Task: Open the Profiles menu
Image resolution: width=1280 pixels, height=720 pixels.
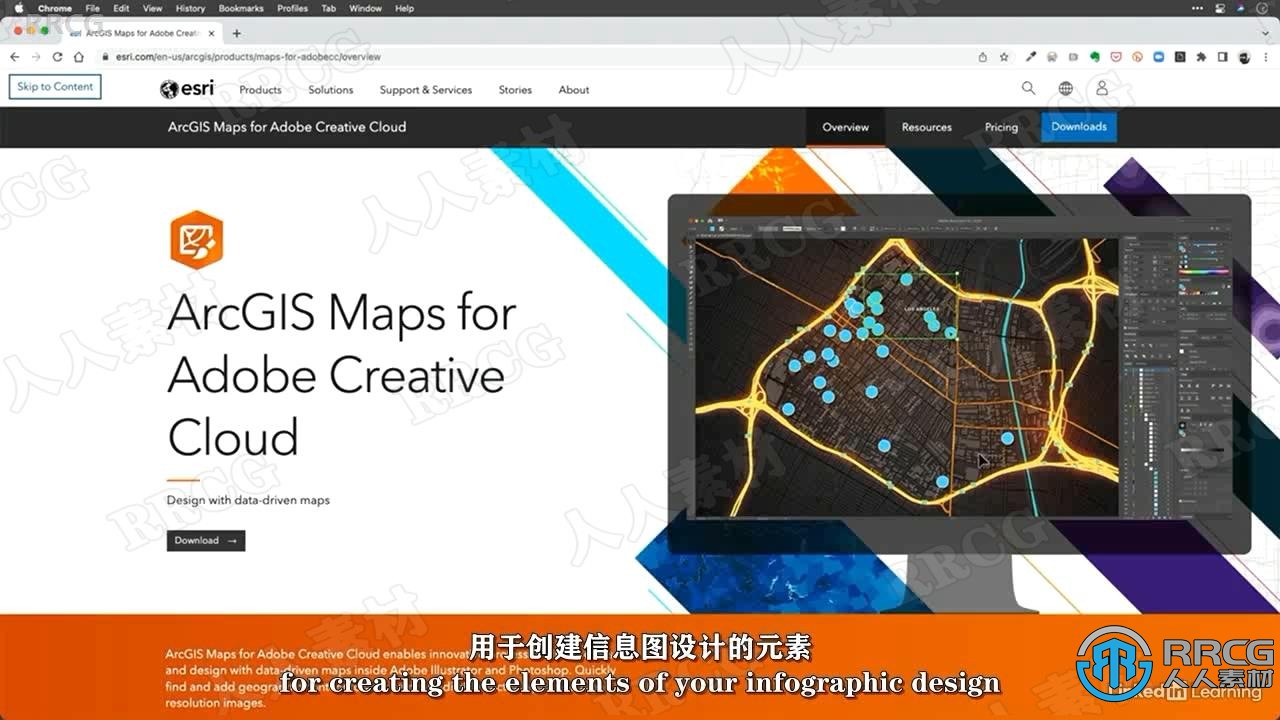Action: [292, 8]
